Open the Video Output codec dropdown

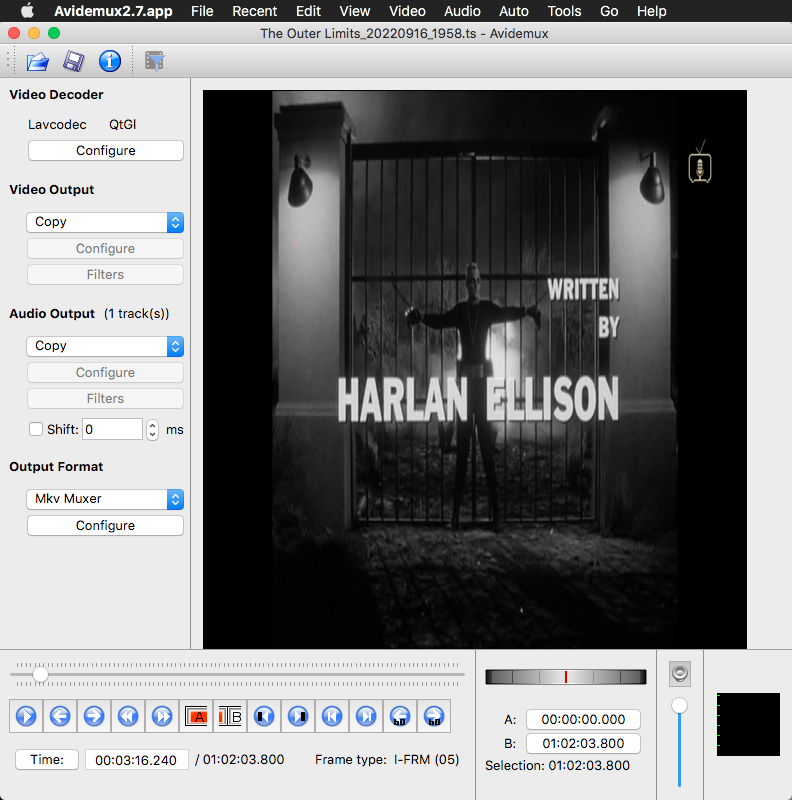click(105, 222)
